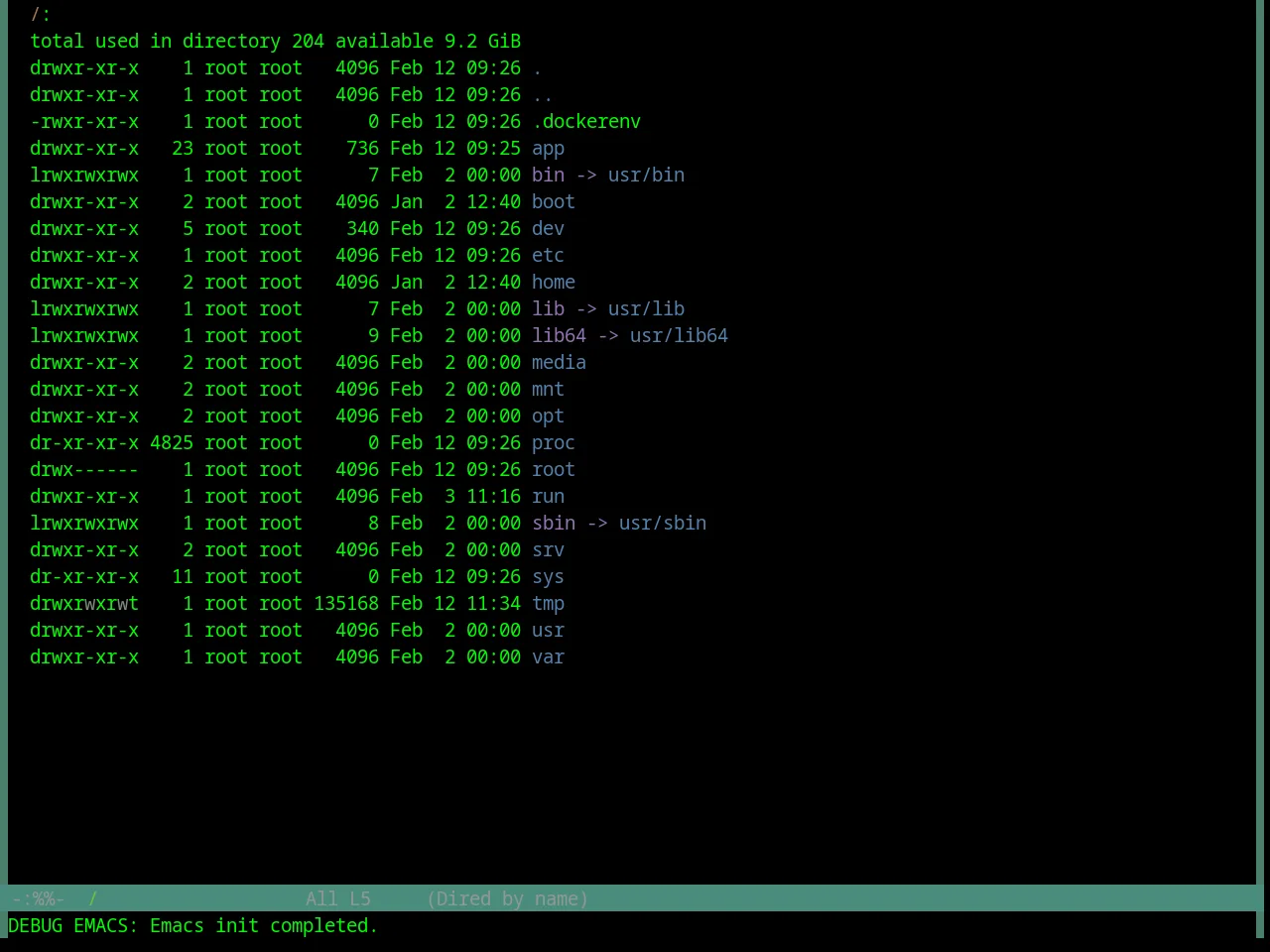Open the dev directory entry
1270x952 pixels.
(x=548, y=229)
